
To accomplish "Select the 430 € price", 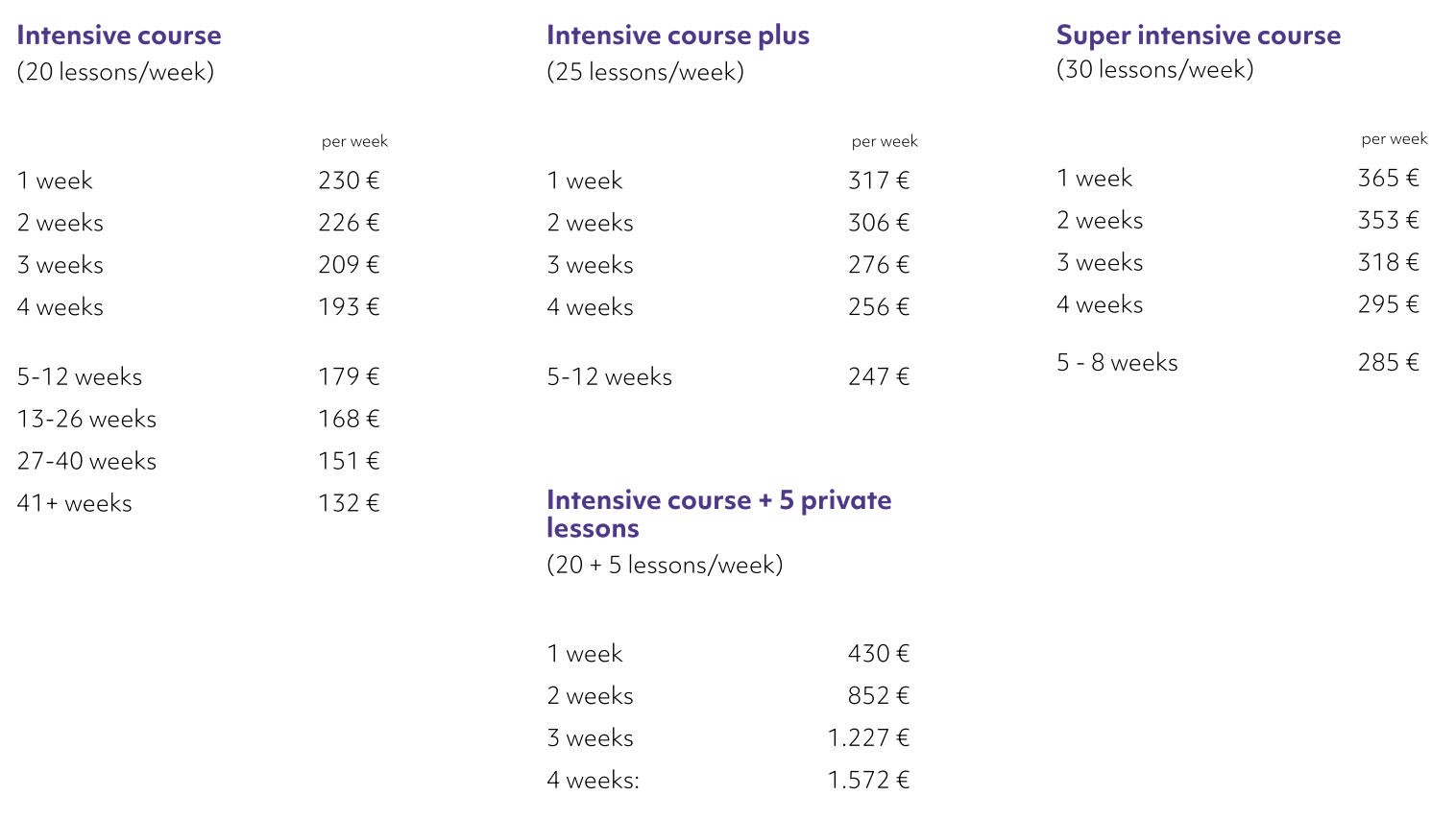I will [878, 653].
